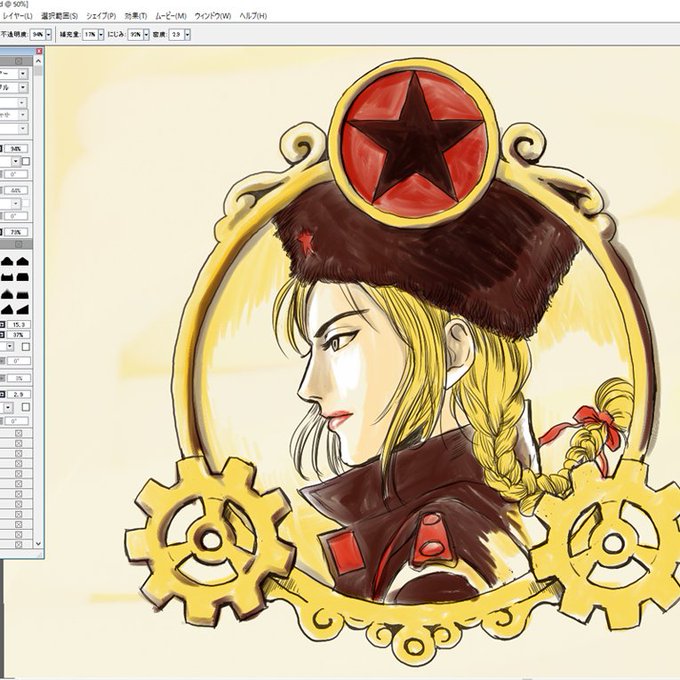Open the ウィンドウ(W) menu
Screen dimensions: 680x680
click(212, 16)
